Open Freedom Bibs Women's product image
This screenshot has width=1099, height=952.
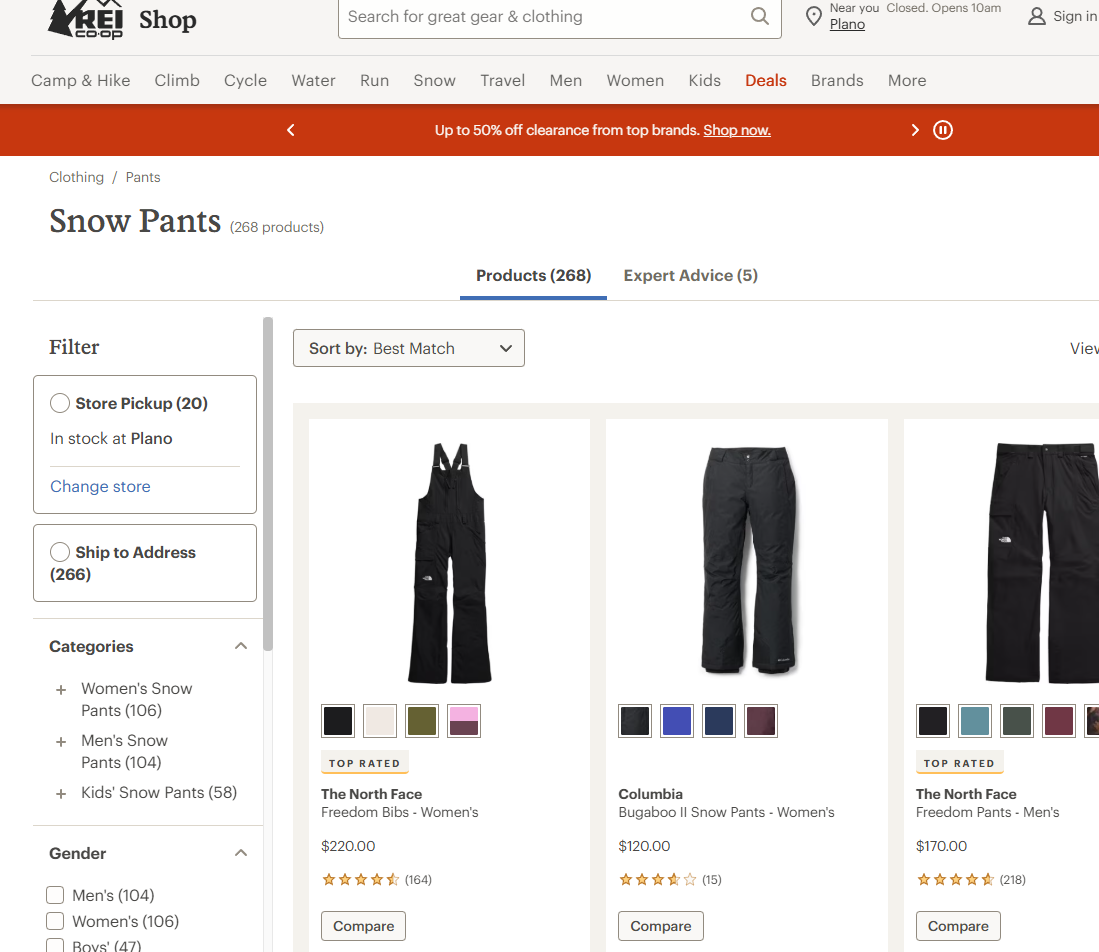[449, 562]
